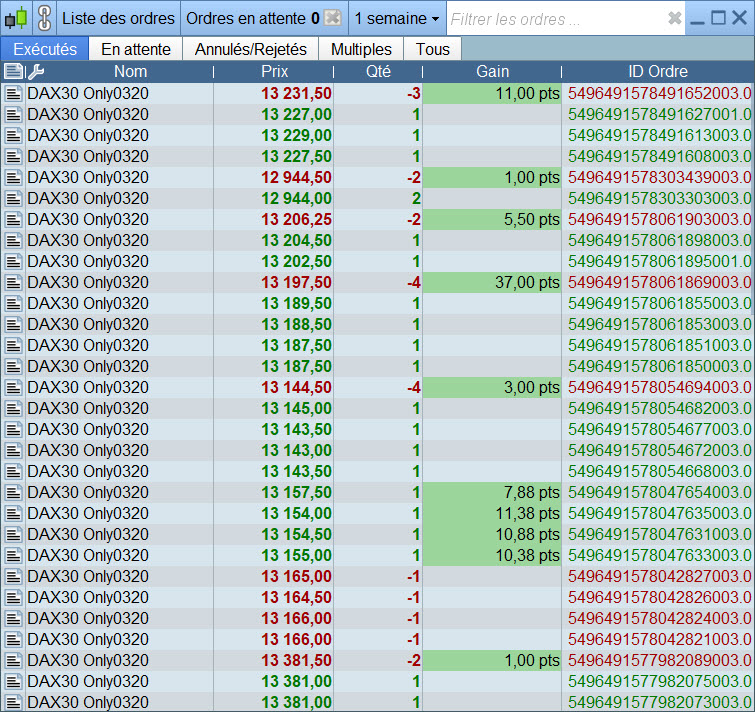The width and height of the screenshot is (755, 712).
Task: Select the price cell 13 164,50
Action: click(x=273, y=597)
